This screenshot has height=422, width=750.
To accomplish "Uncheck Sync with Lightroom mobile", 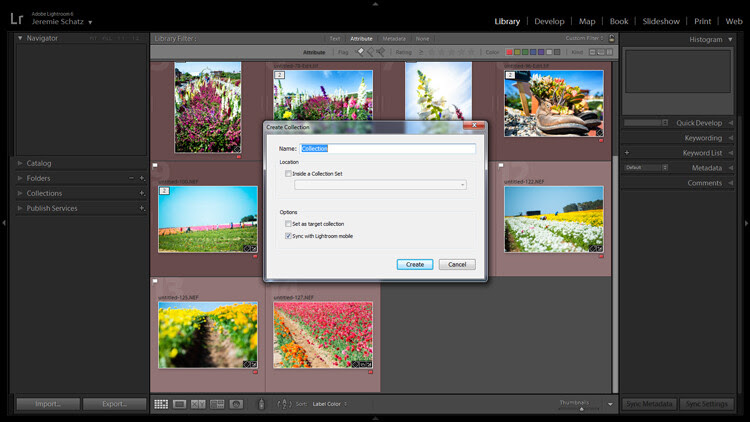I will click(x=288, y=236).
